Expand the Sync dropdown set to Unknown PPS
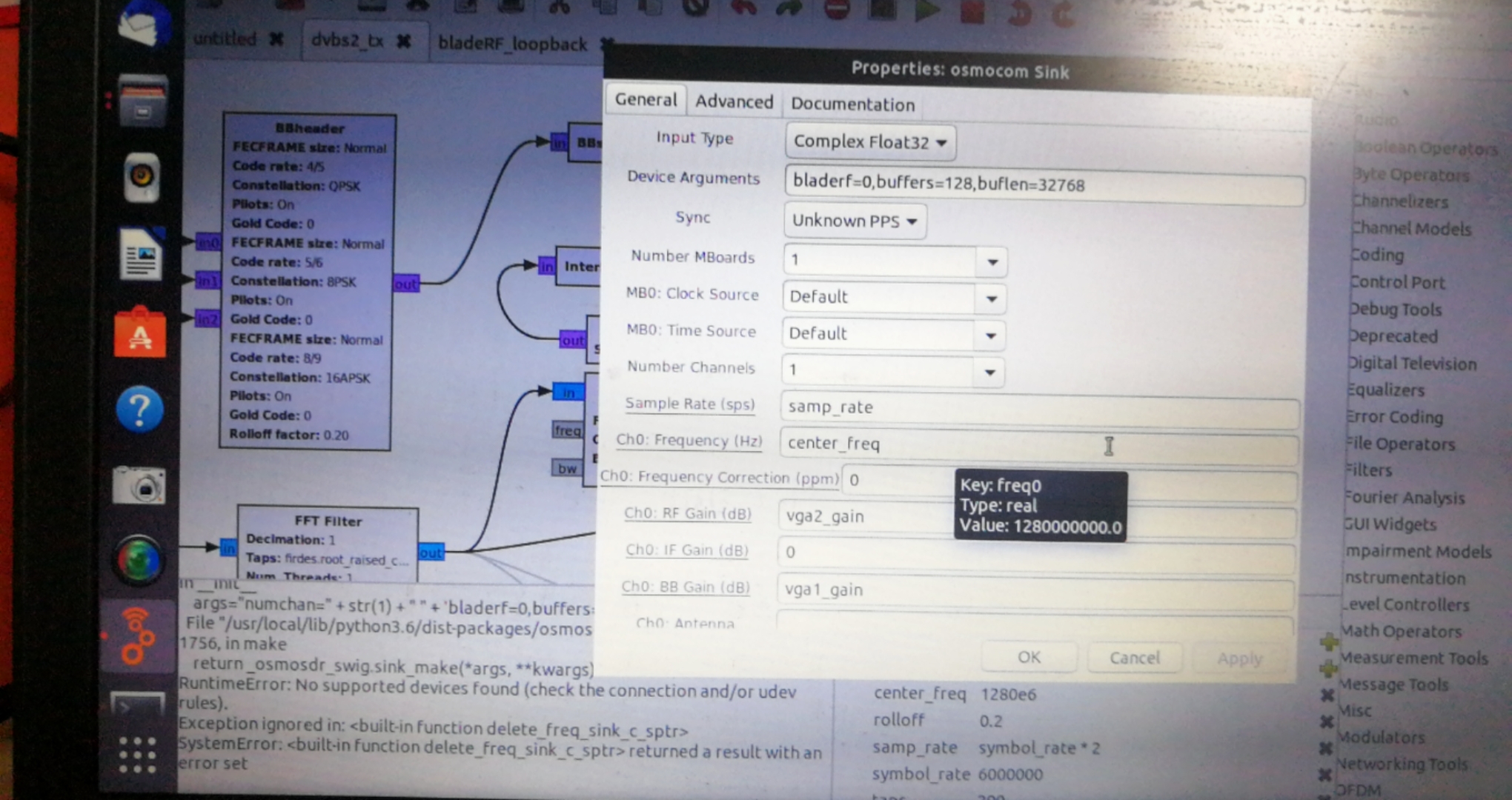Viewport: 1512px width, 800px height. coord(854,220)
